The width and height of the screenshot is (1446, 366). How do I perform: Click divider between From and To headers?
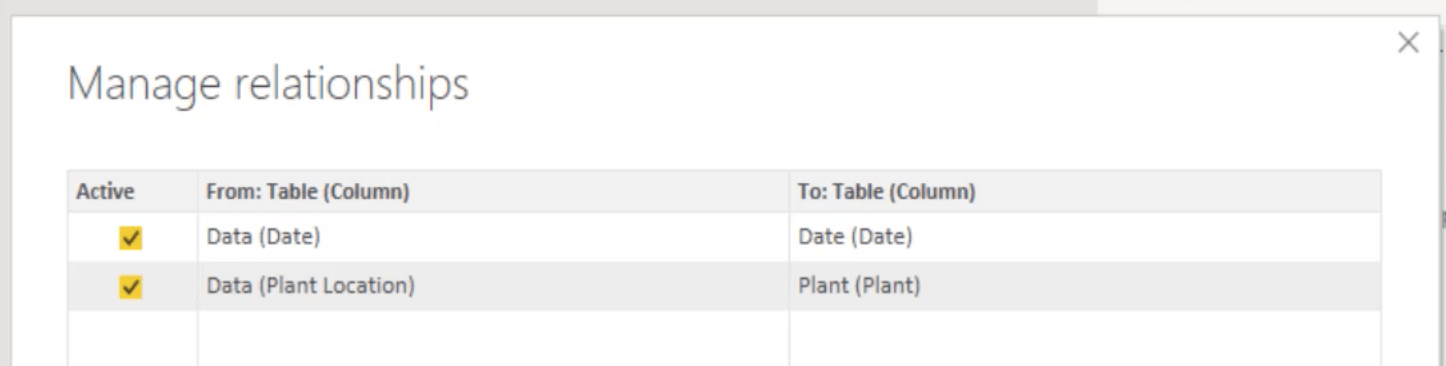point(789,192)
